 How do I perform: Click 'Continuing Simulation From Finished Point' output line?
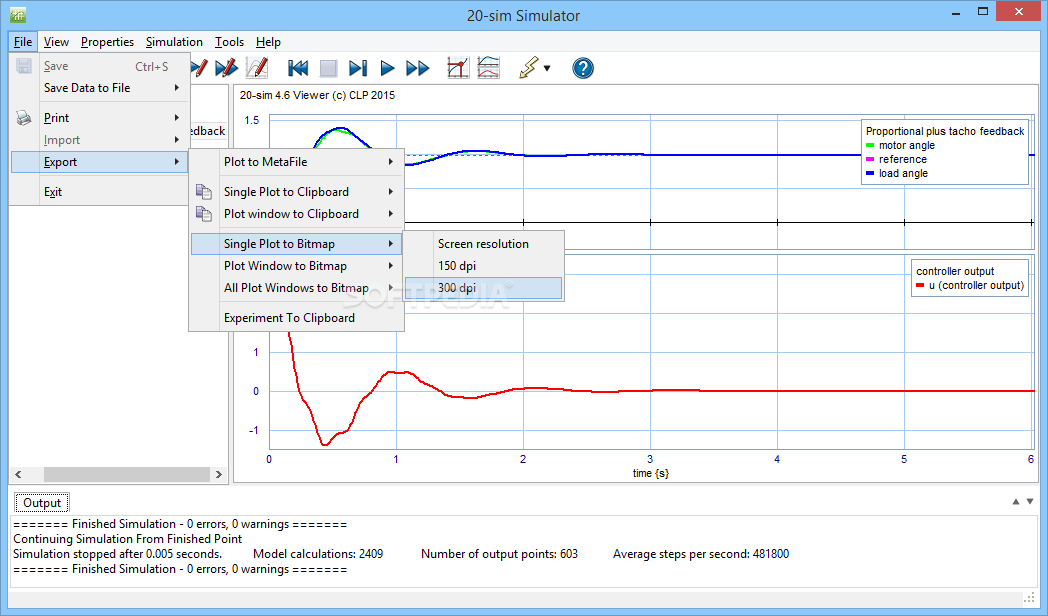(x=128, y=539)
